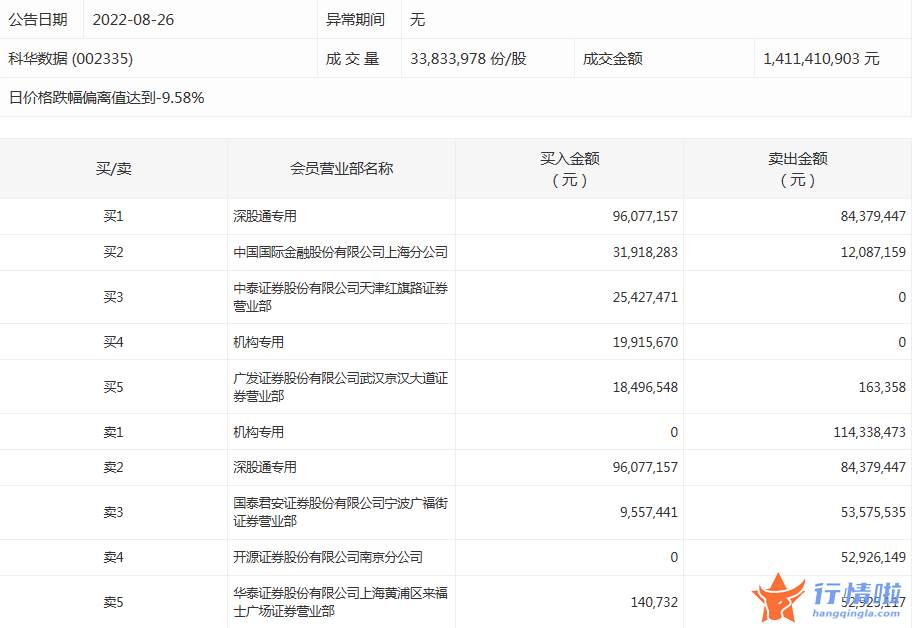Select the sell amount 52,926,149
The height and width of the screenshot is (628, 917).
coord(873,557)
